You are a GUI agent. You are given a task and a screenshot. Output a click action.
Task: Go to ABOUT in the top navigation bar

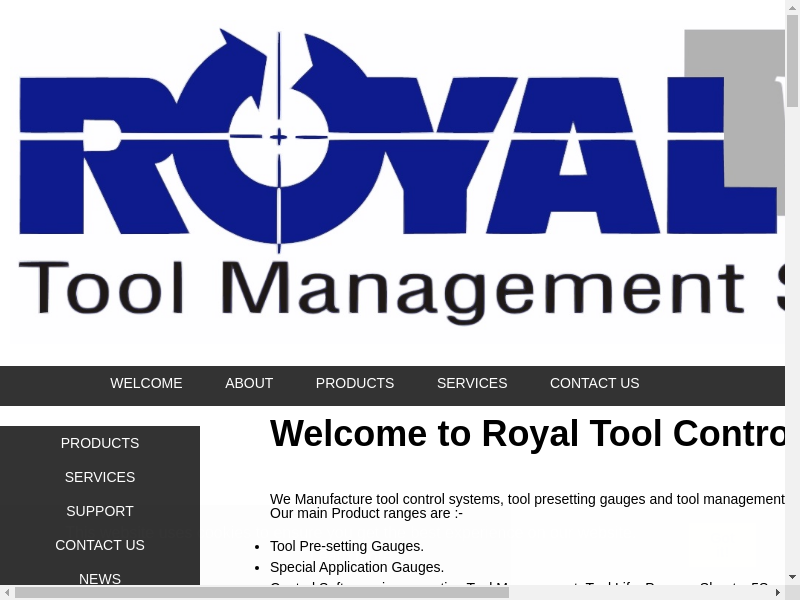click(249, 383)
